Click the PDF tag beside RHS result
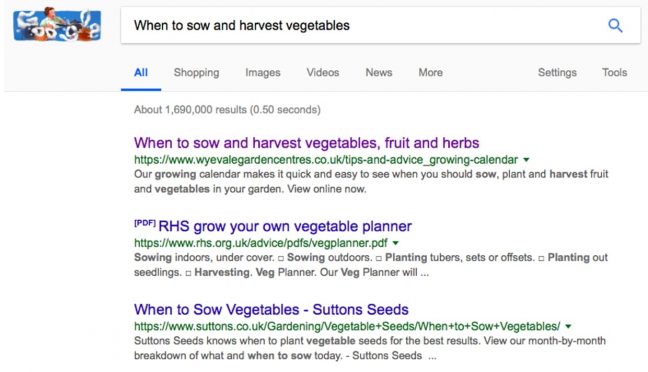Image resolution: width=648 pixels, height=372 pixels. pos(145,223)
